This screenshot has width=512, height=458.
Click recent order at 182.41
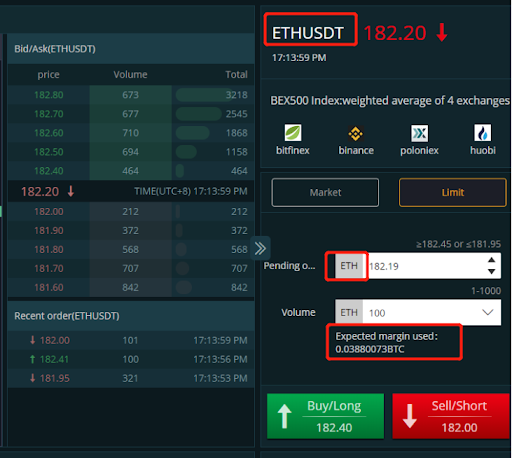(x=131, y=359)
